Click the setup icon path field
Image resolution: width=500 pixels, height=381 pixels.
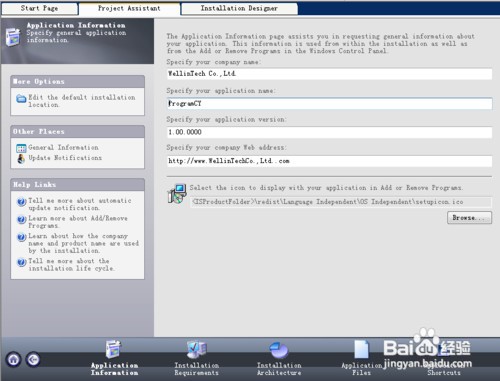[341, 202]
